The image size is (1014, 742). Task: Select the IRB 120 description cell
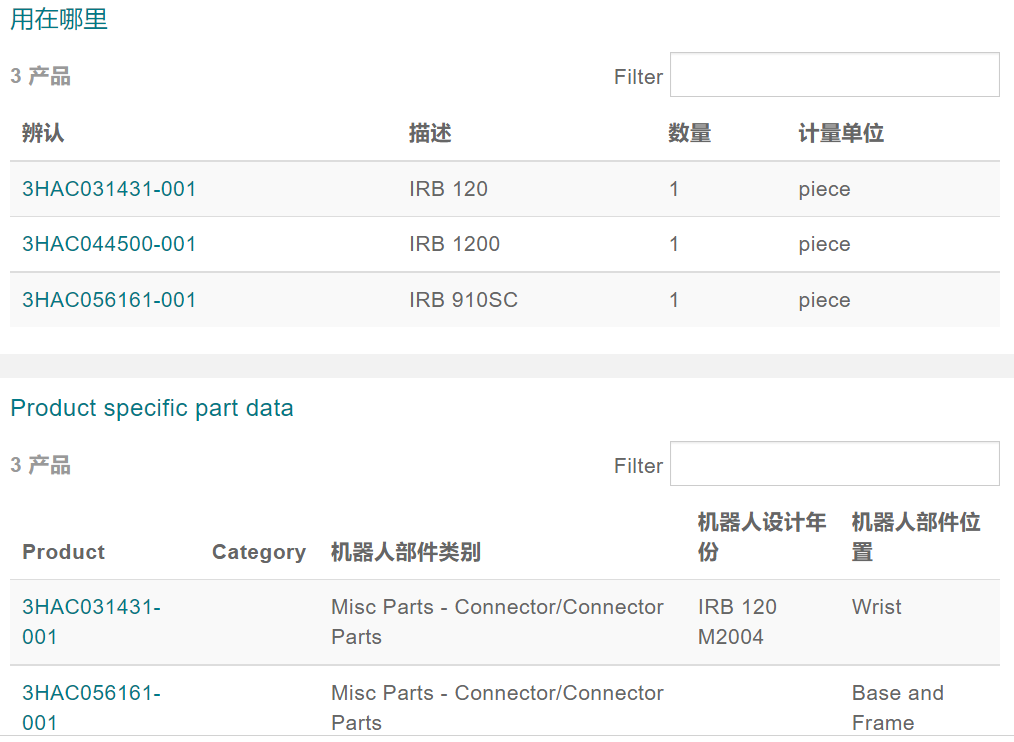(448, 189)
